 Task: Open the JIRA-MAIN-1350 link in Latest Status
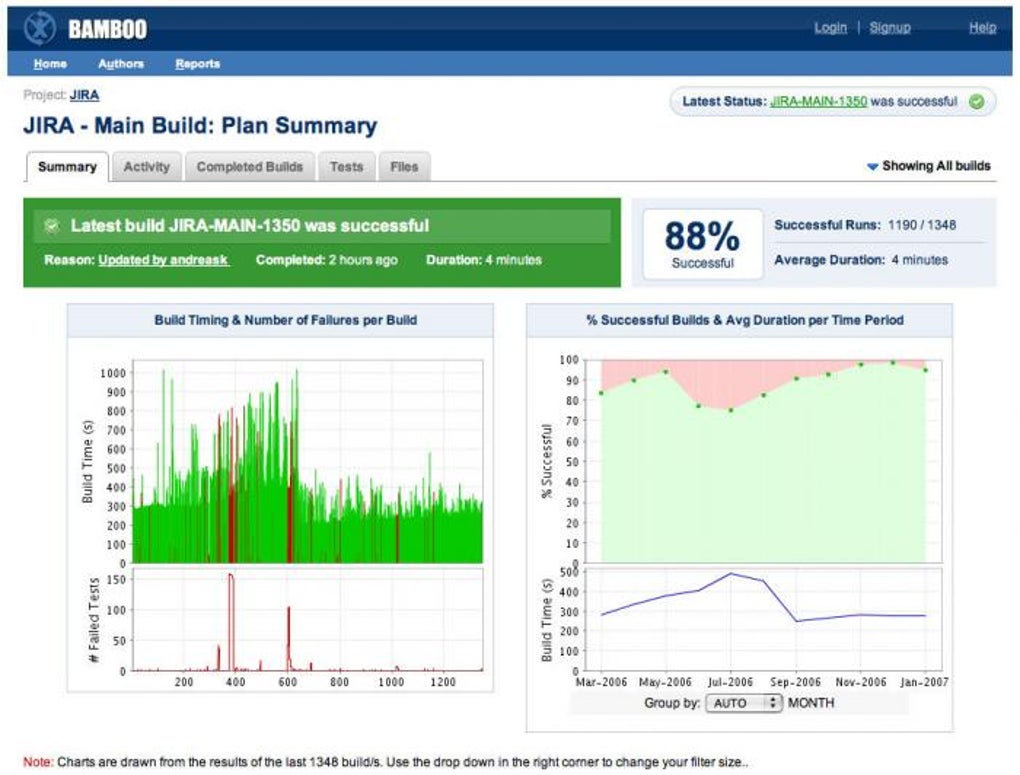(x=818, y=102)
